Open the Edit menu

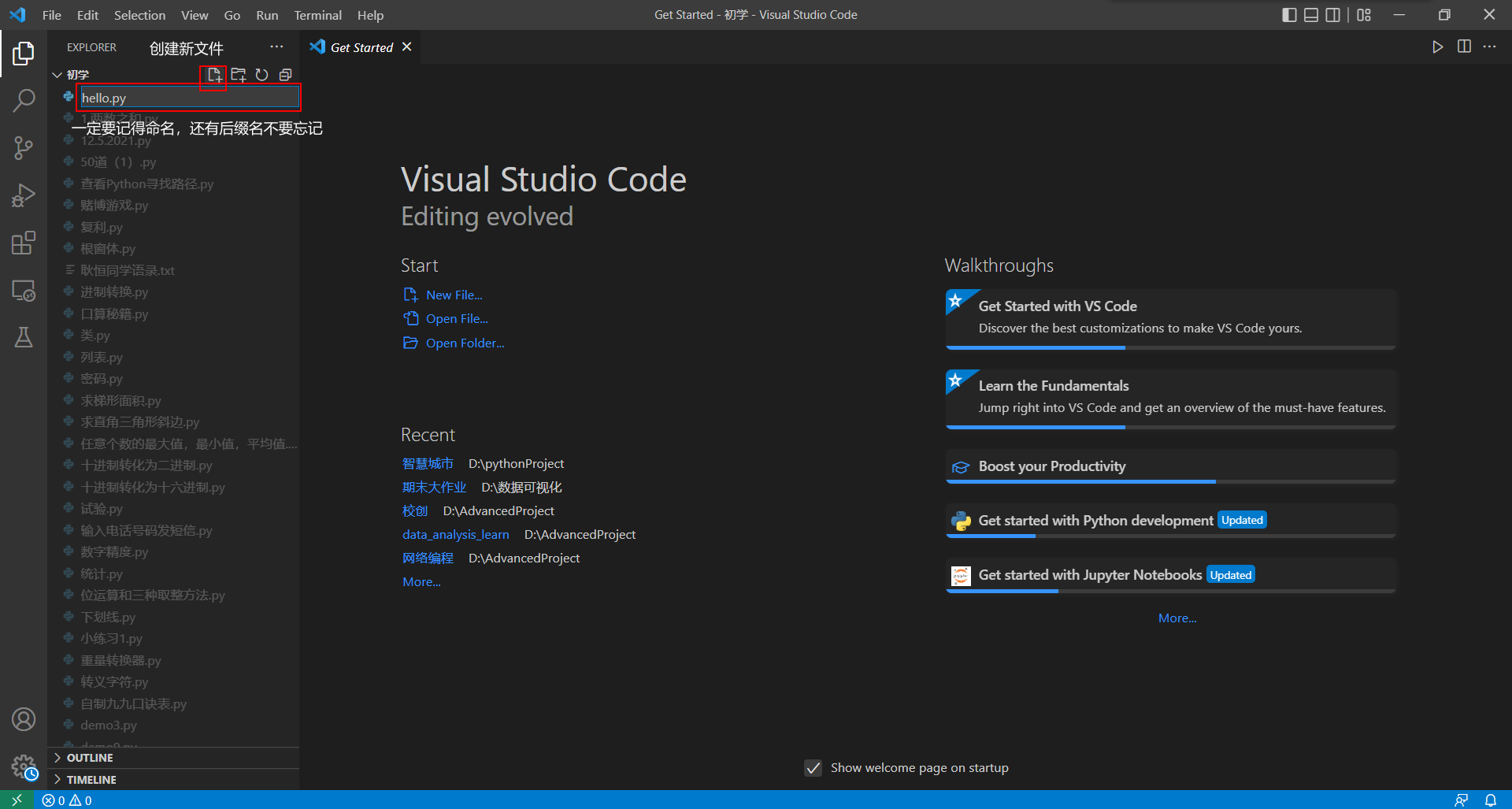87,15
